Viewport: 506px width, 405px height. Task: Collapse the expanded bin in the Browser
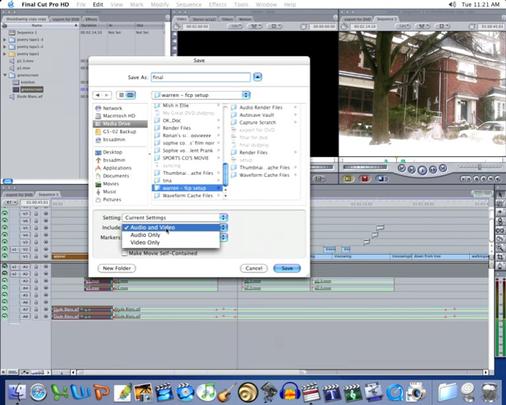point(5,75)
